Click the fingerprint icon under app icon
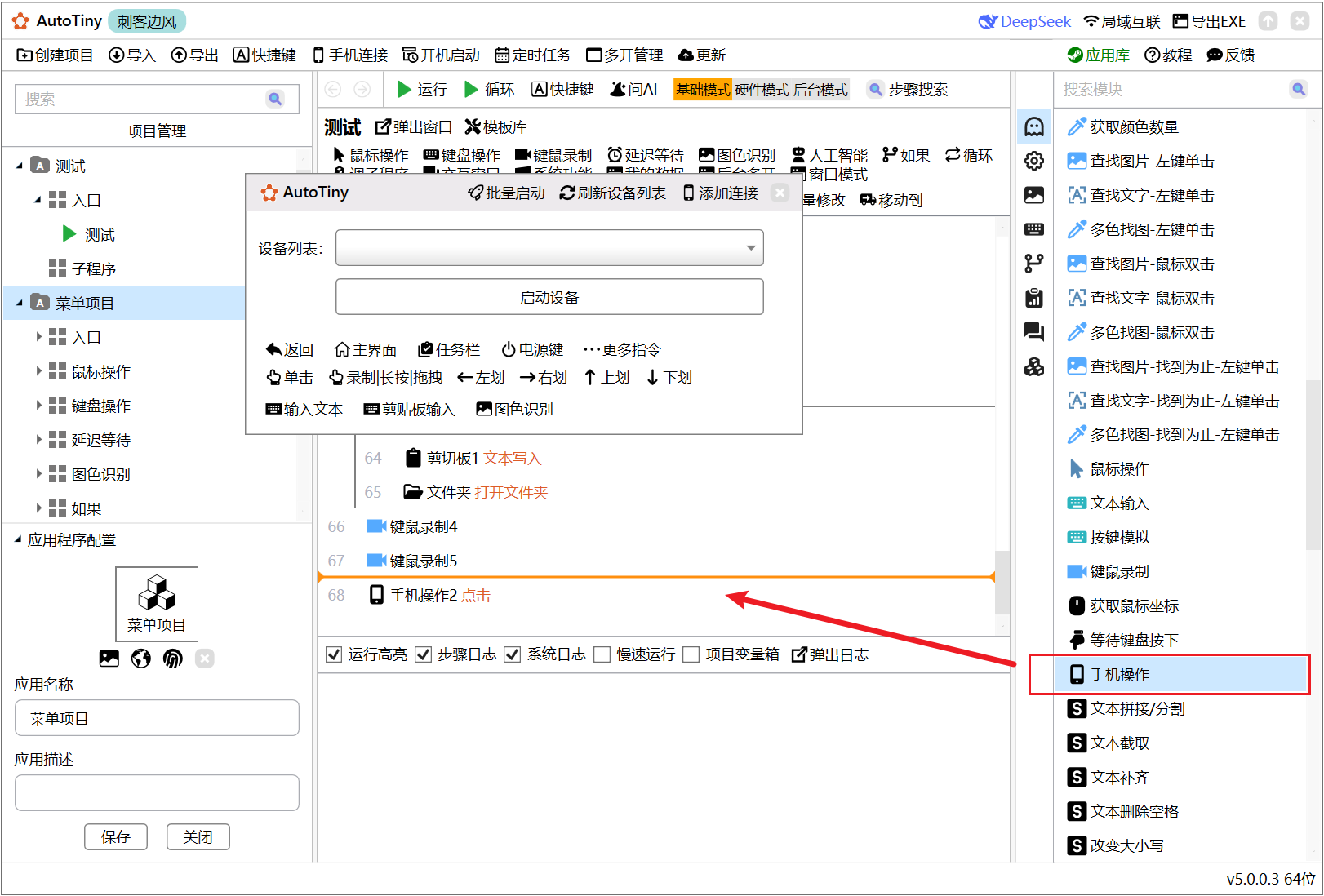 click(x=173, y=659)
